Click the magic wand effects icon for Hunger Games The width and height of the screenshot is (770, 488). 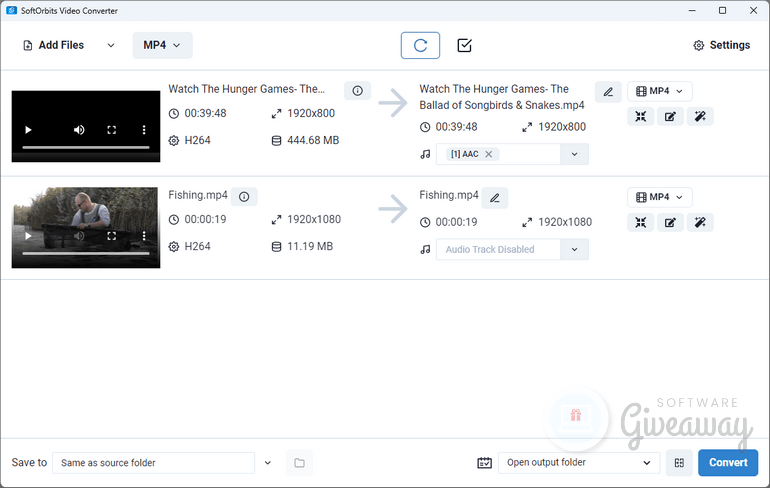[700, 116]
